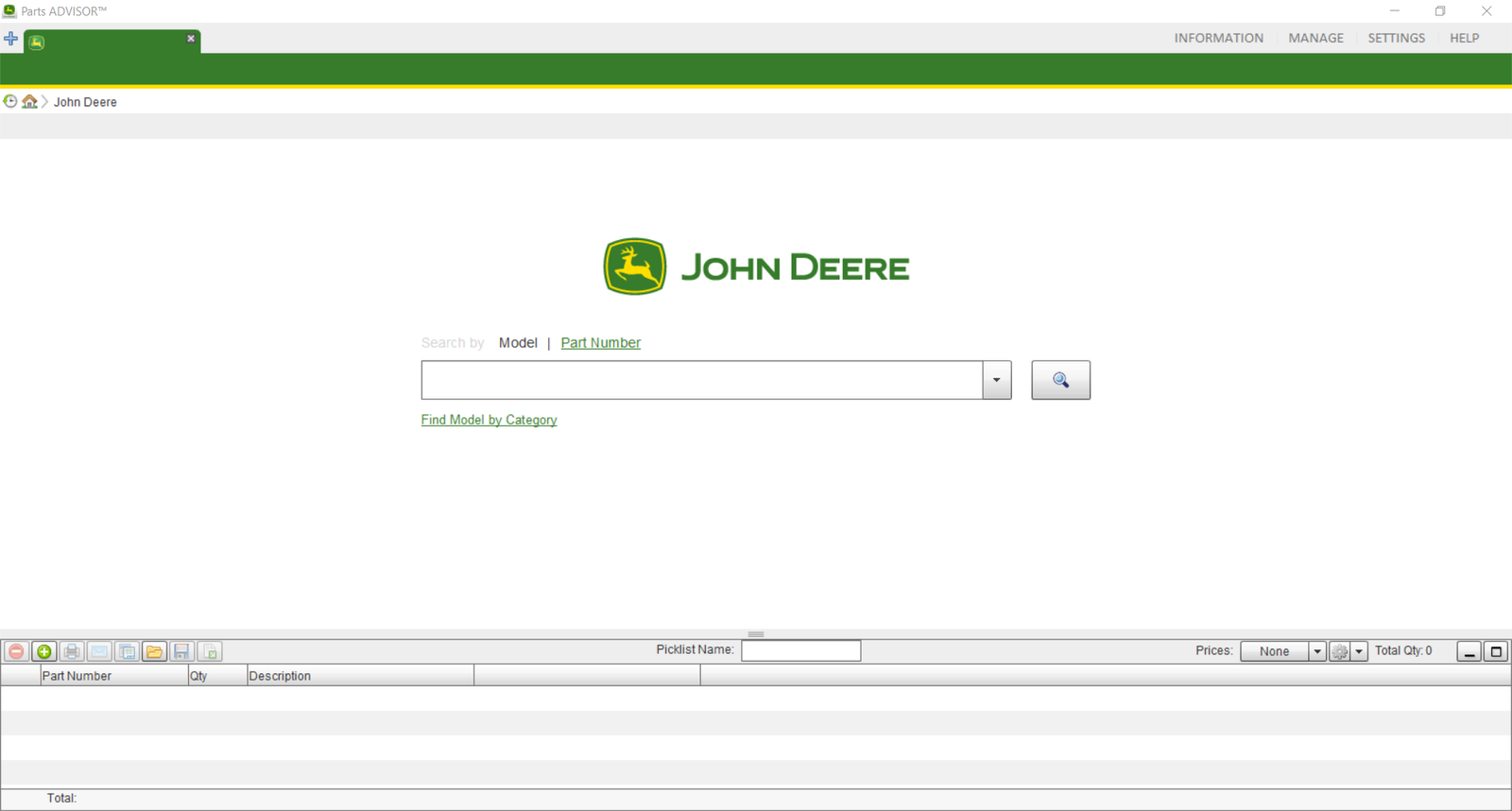Viewport: 1512px width, 811px height.
Task: Switch search mode to Part Number
Action: (x=600, y=342)
